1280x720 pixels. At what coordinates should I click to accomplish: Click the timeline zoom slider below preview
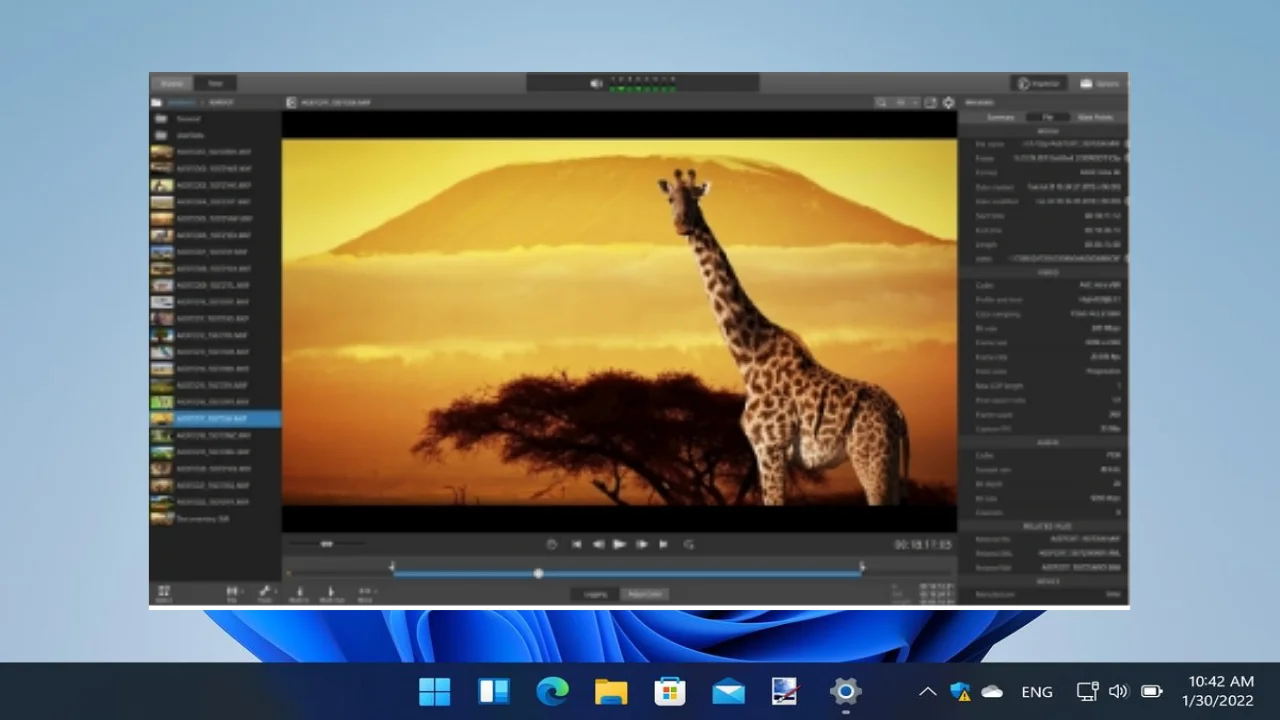pos(326,544)
